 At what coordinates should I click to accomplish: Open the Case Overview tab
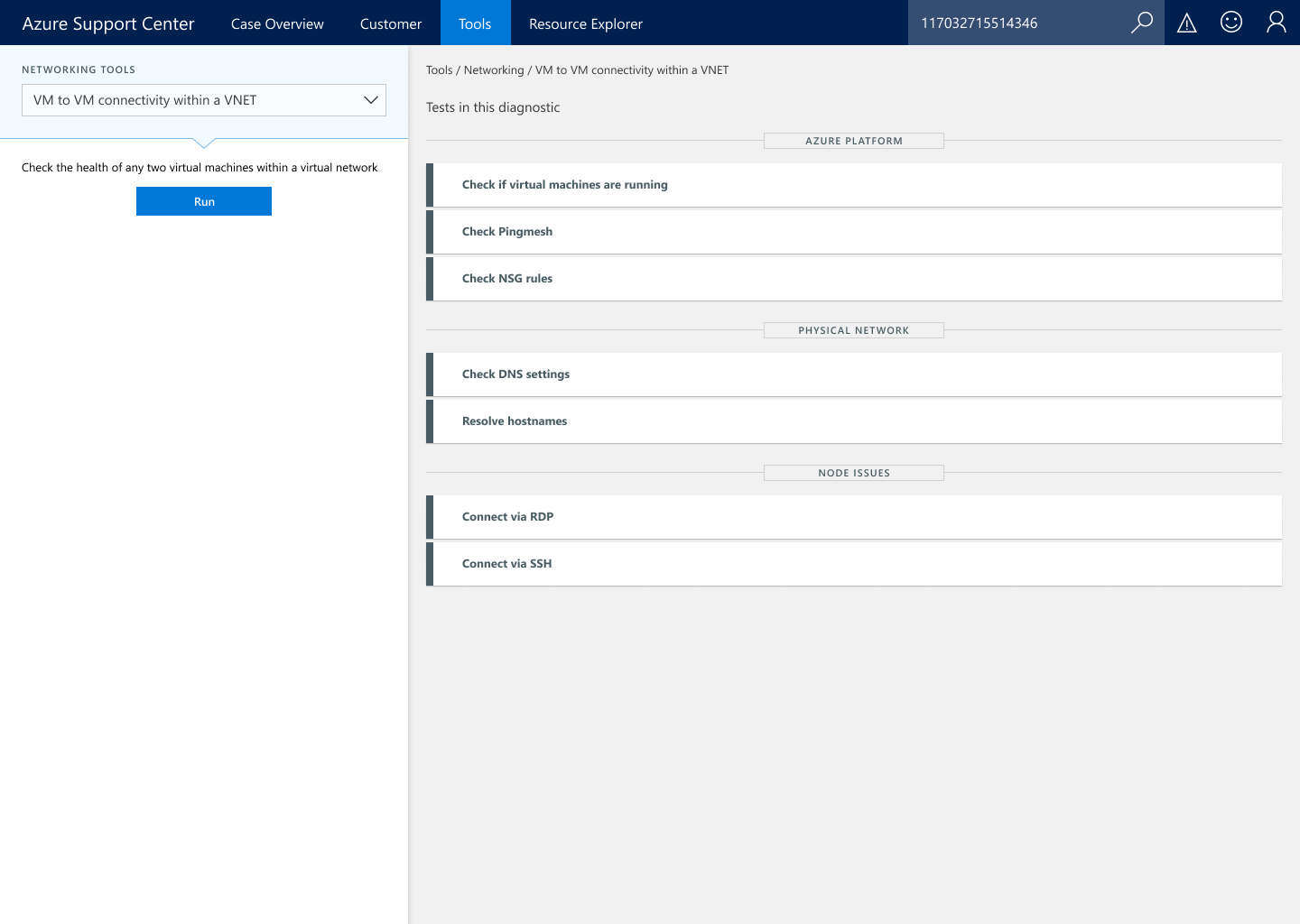(277, 23)
